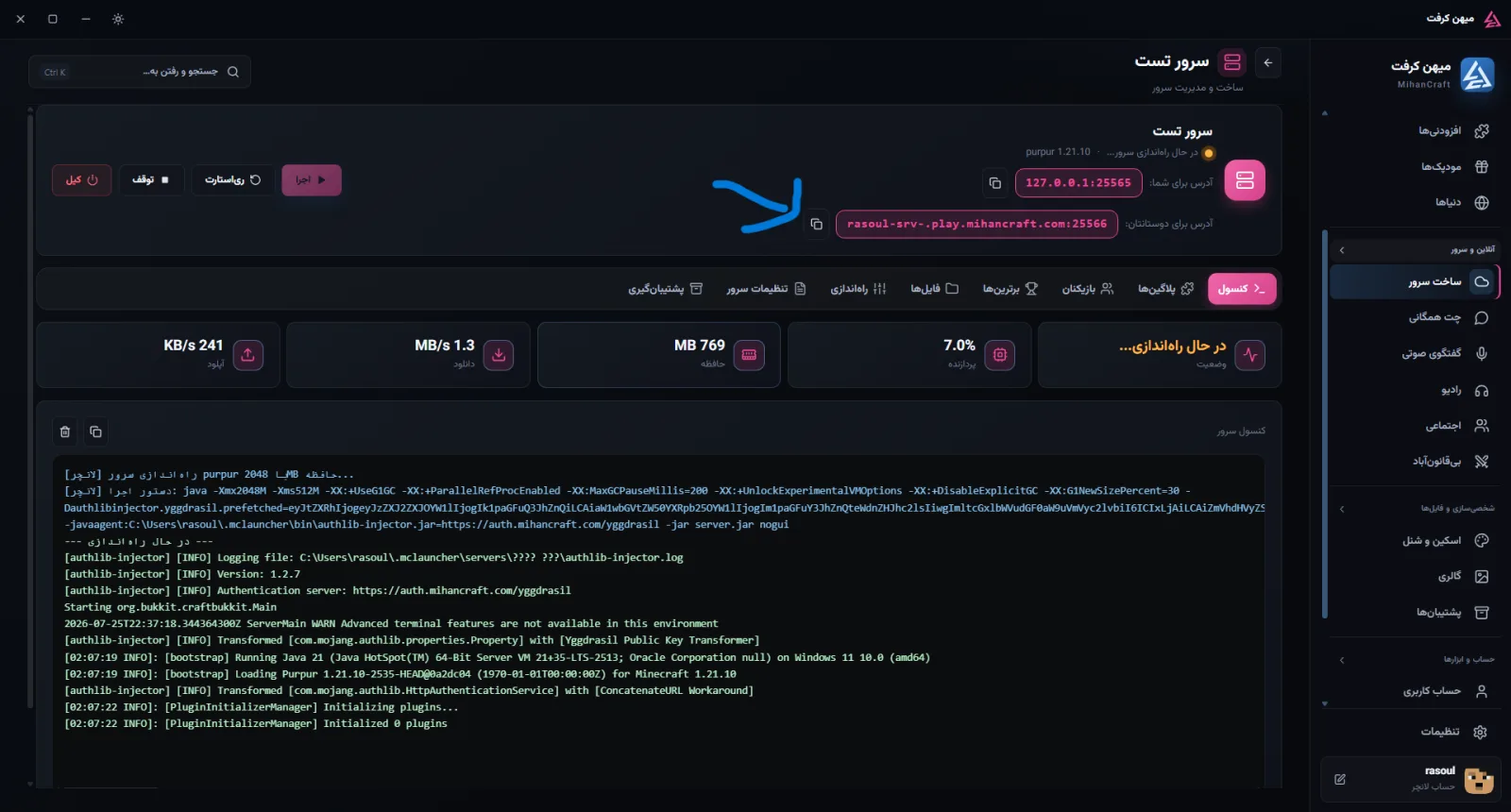Switch to the کنسول (console) tab
Screen dimensions: 1511x812
[x=1242, y=289]
